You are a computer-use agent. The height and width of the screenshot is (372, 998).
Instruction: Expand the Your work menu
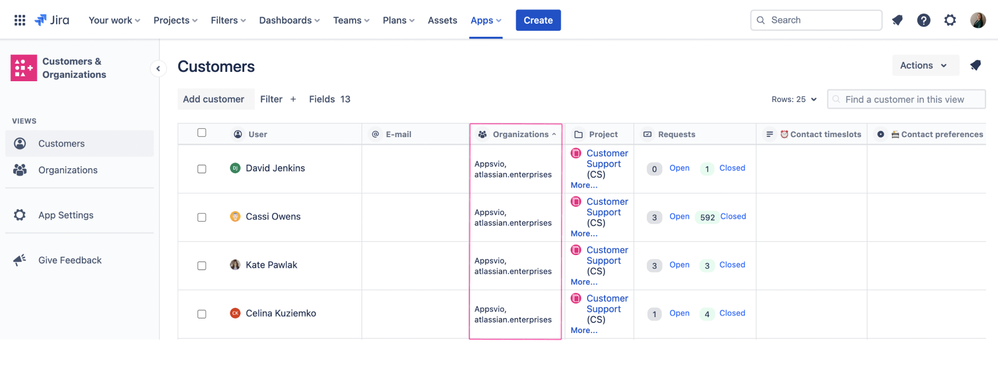point(115,20)
